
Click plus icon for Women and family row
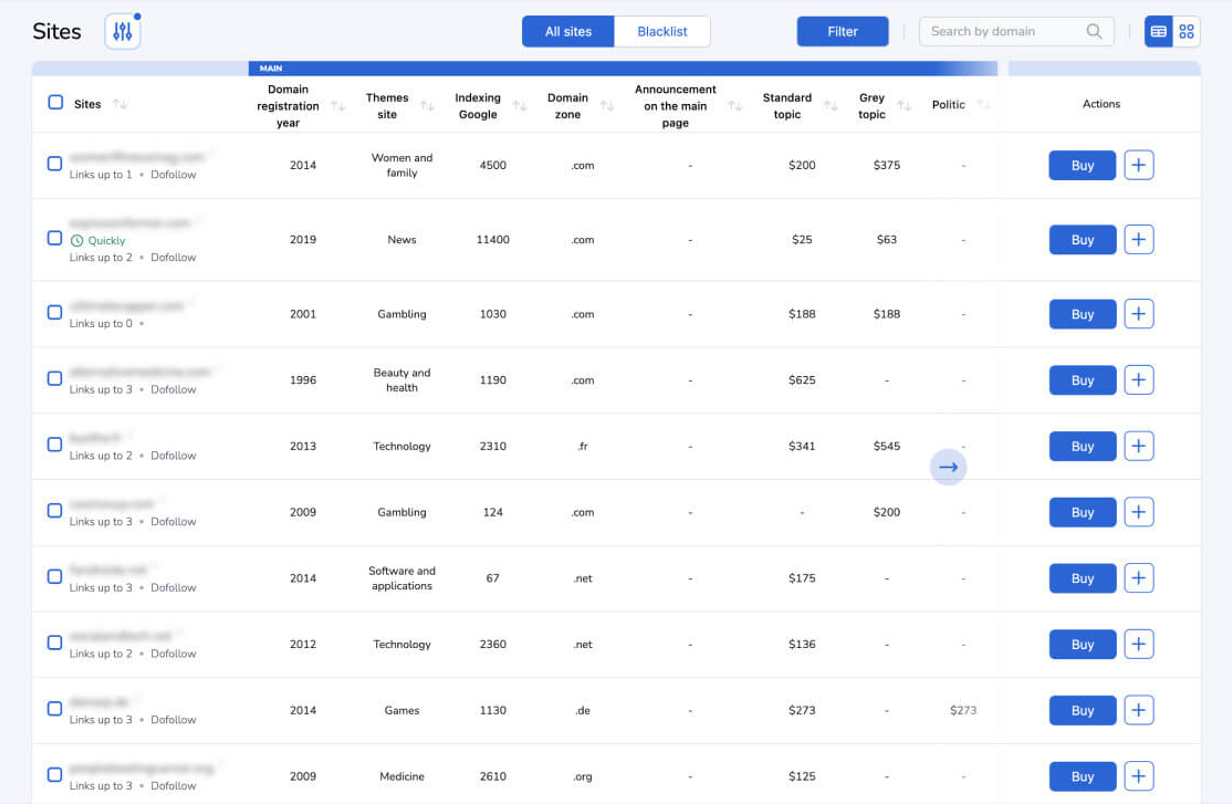click(1139, 165)
